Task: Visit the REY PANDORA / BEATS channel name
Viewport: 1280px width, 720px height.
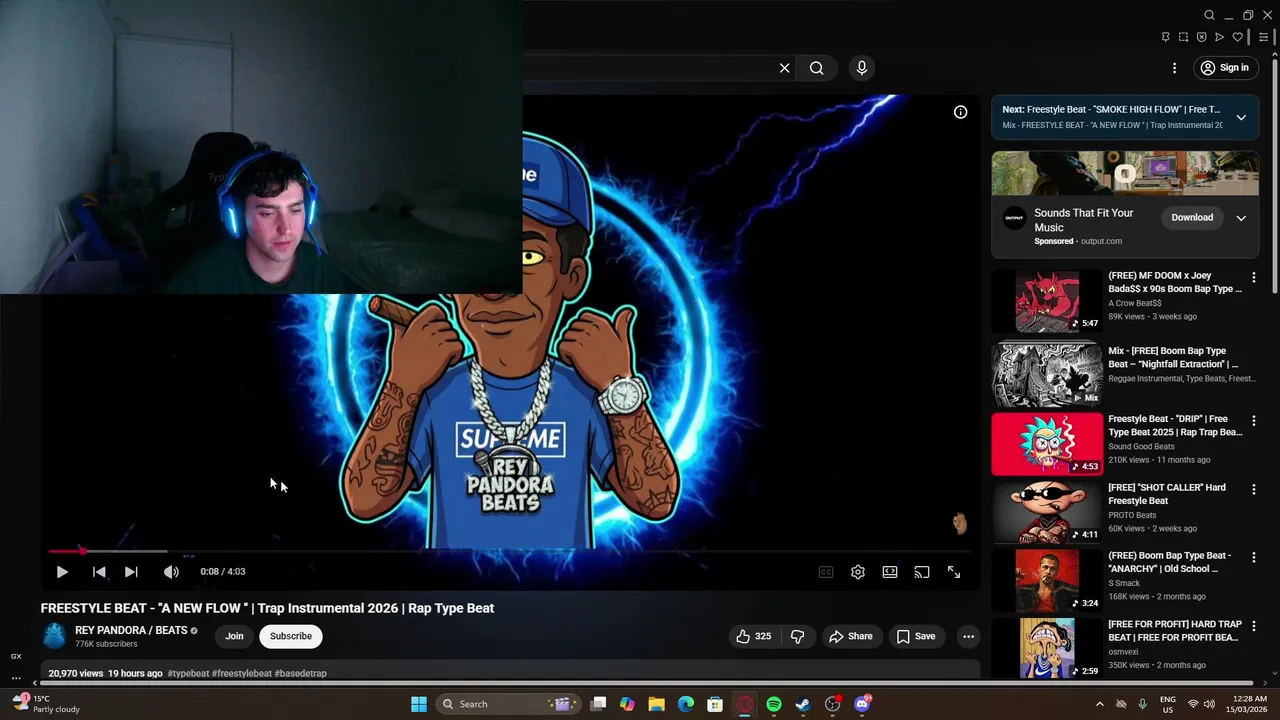Action: pyautogui.click(x=131, y=630)
